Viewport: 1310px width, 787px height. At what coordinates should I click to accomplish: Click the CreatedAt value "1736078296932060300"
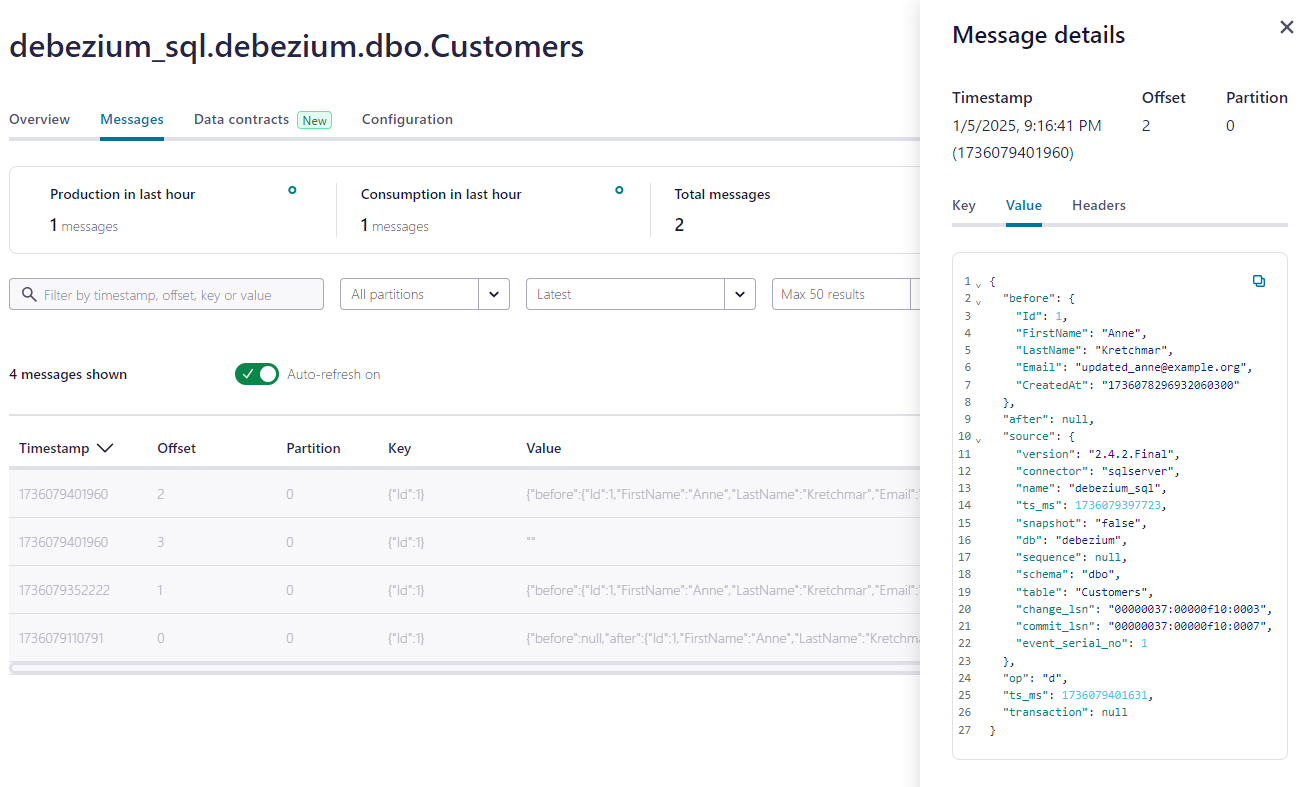1171,385
